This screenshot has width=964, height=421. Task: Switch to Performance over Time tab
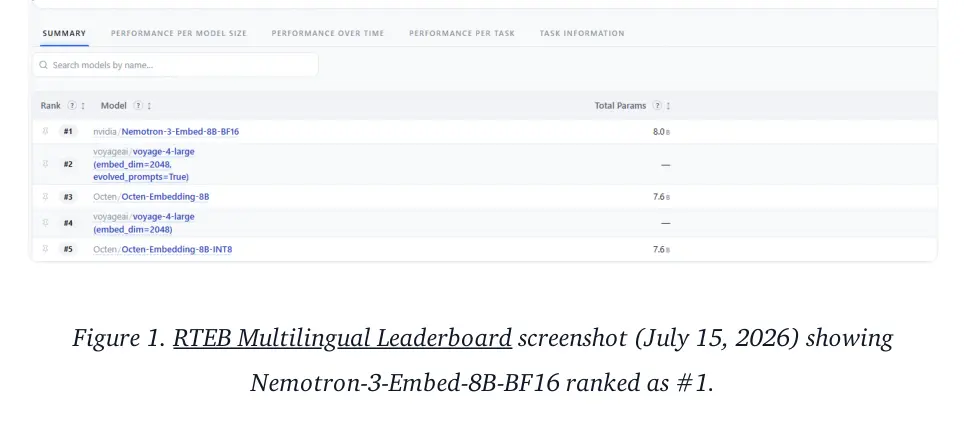[x=328, y=33]
